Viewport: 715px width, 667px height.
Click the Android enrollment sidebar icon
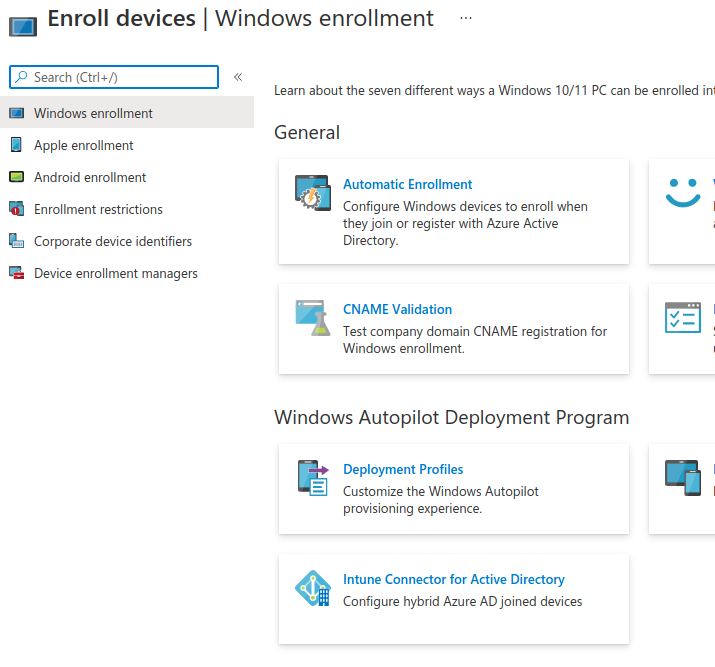click(x=17, y=176)
